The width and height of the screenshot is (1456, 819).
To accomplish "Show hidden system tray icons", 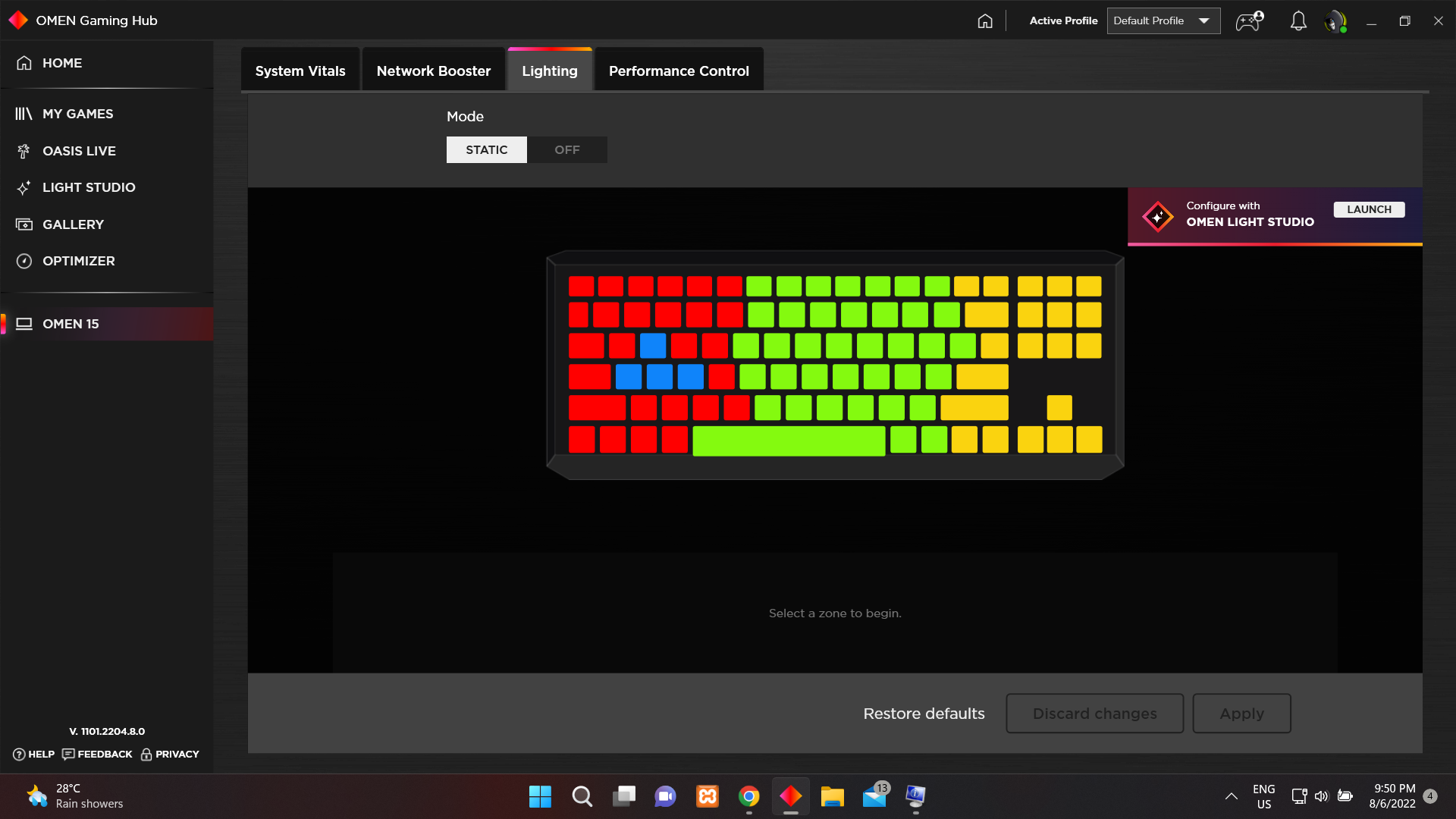I will coord(1231,796).
